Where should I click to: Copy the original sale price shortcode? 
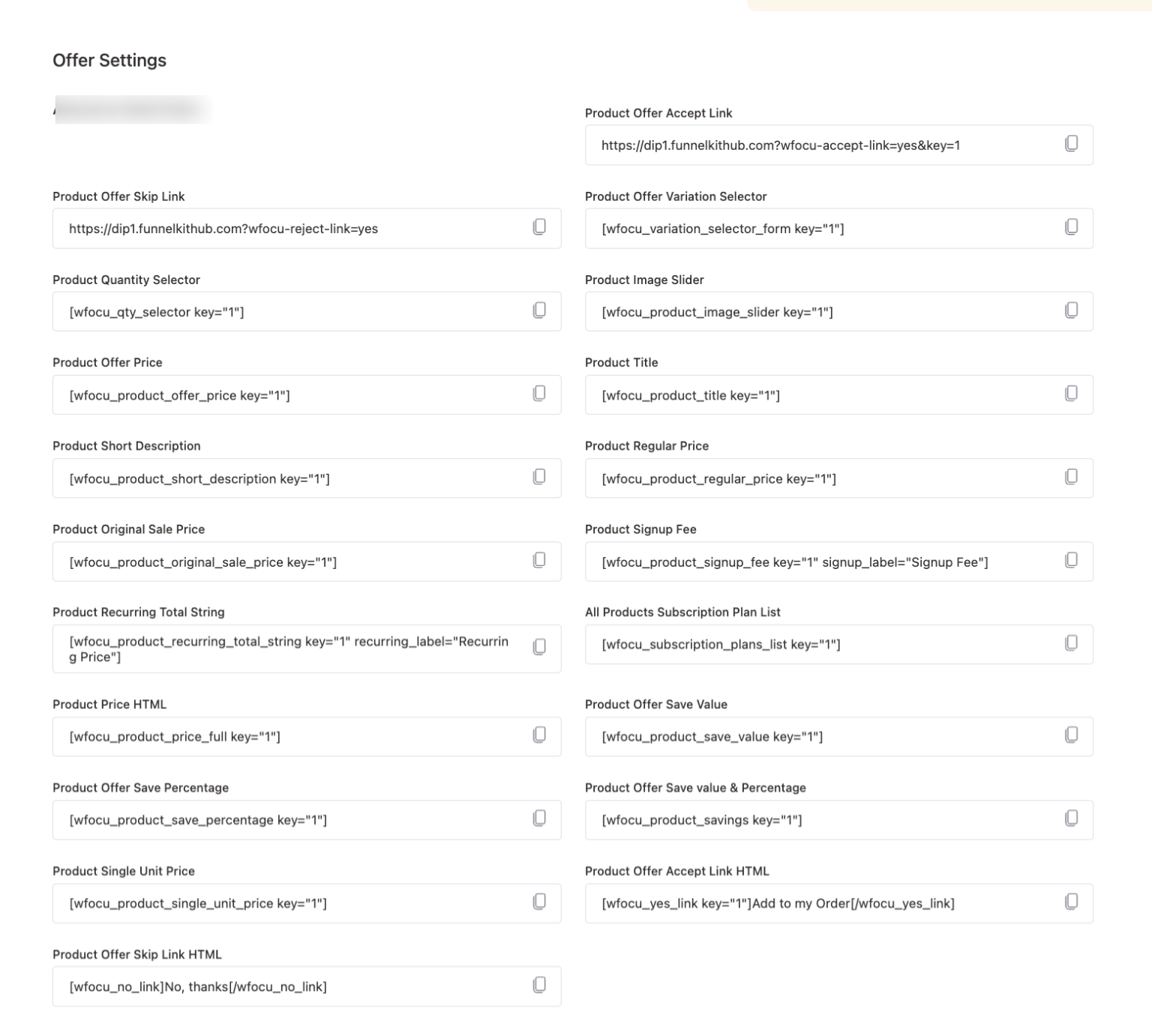538,560
